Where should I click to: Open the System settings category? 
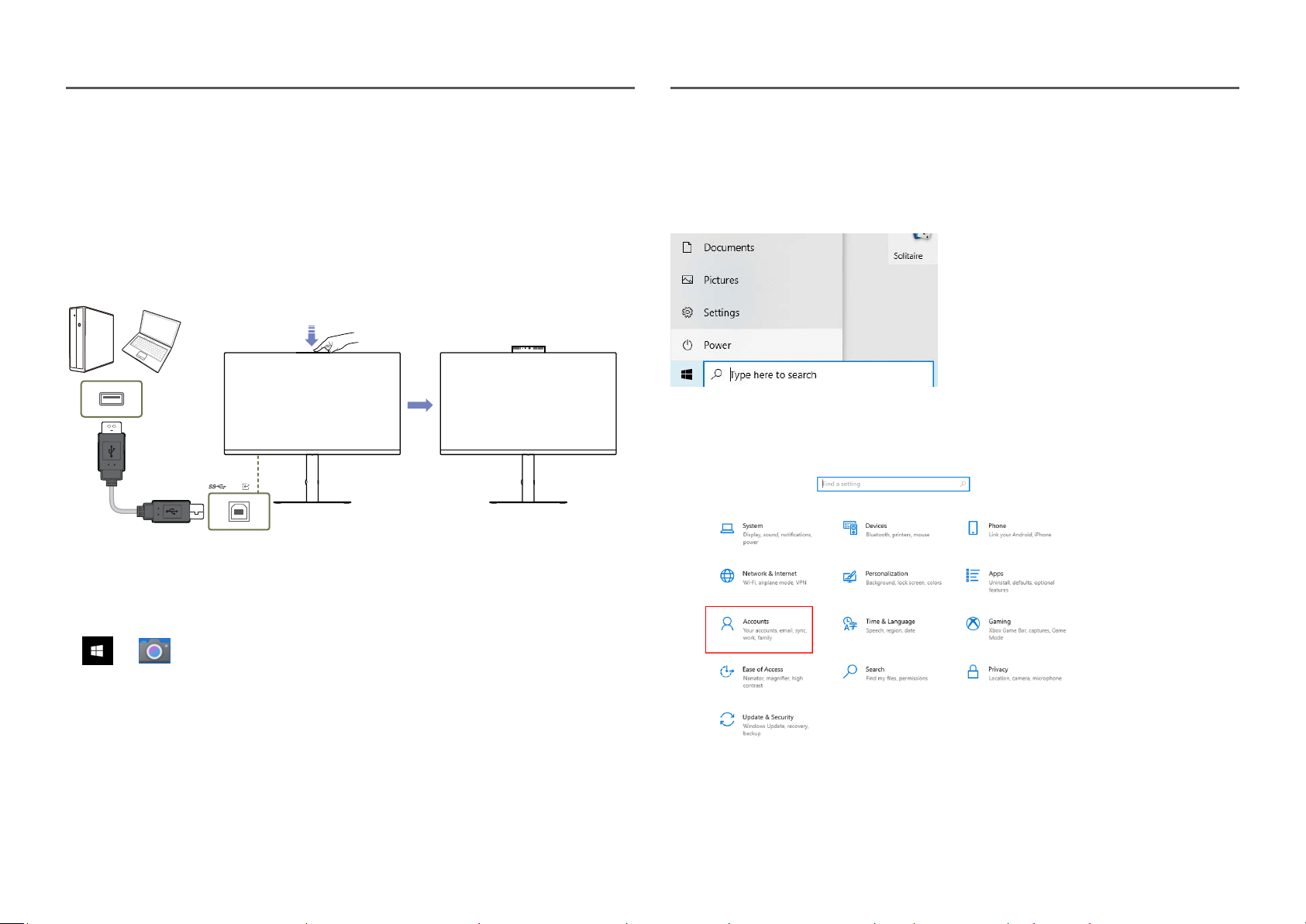pyautogui.click(x=766, y=533)
